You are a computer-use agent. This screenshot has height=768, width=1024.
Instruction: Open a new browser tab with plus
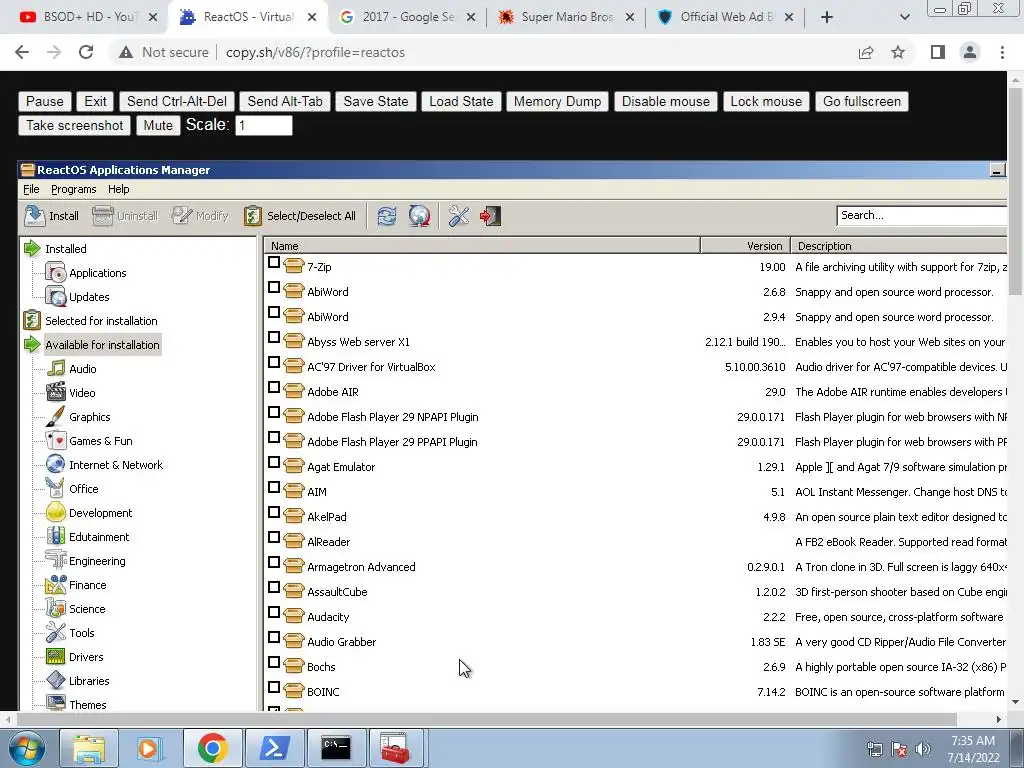coord(826,17)
